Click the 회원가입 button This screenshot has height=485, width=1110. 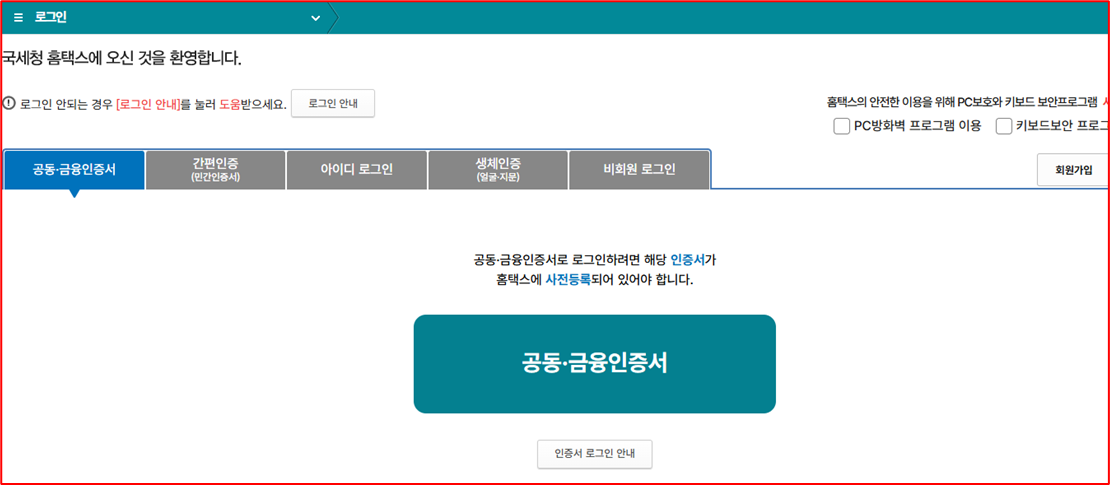[1073, 170]
